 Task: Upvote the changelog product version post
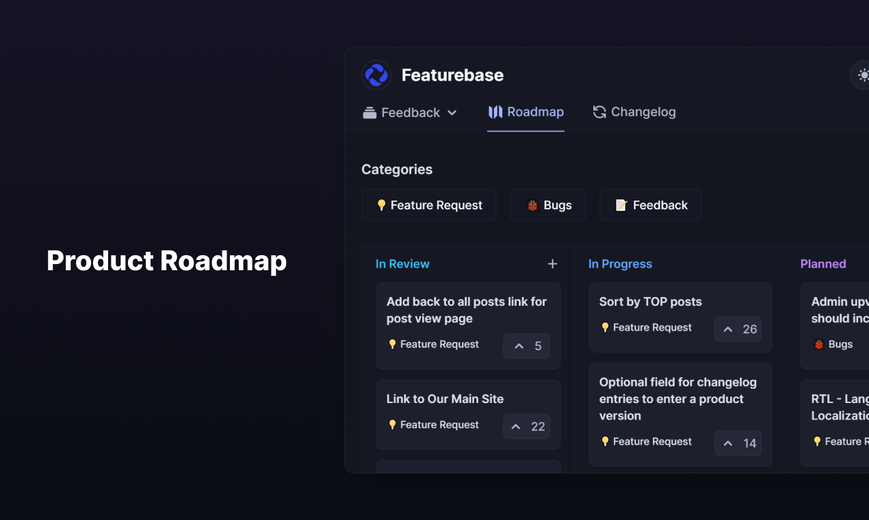(x=738, y=443)
